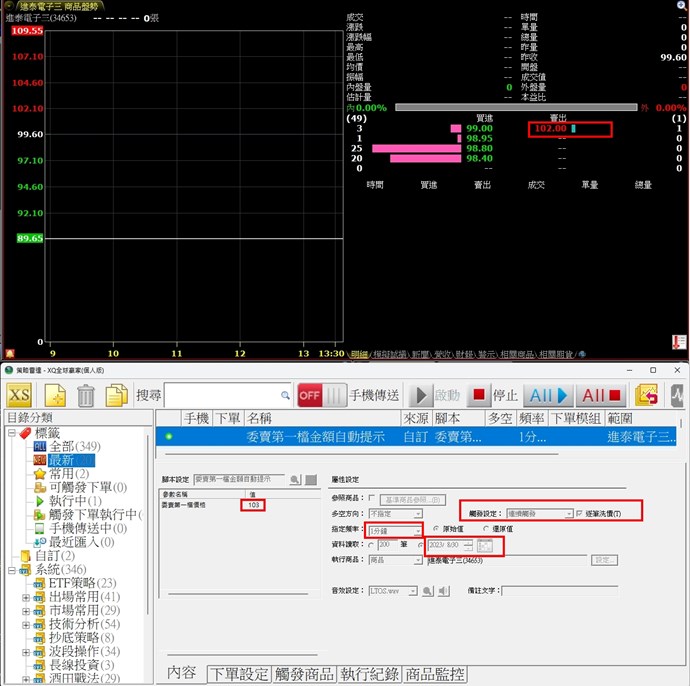
Task: Open the 觸發設定 dropdown
Action: point(568,513)
